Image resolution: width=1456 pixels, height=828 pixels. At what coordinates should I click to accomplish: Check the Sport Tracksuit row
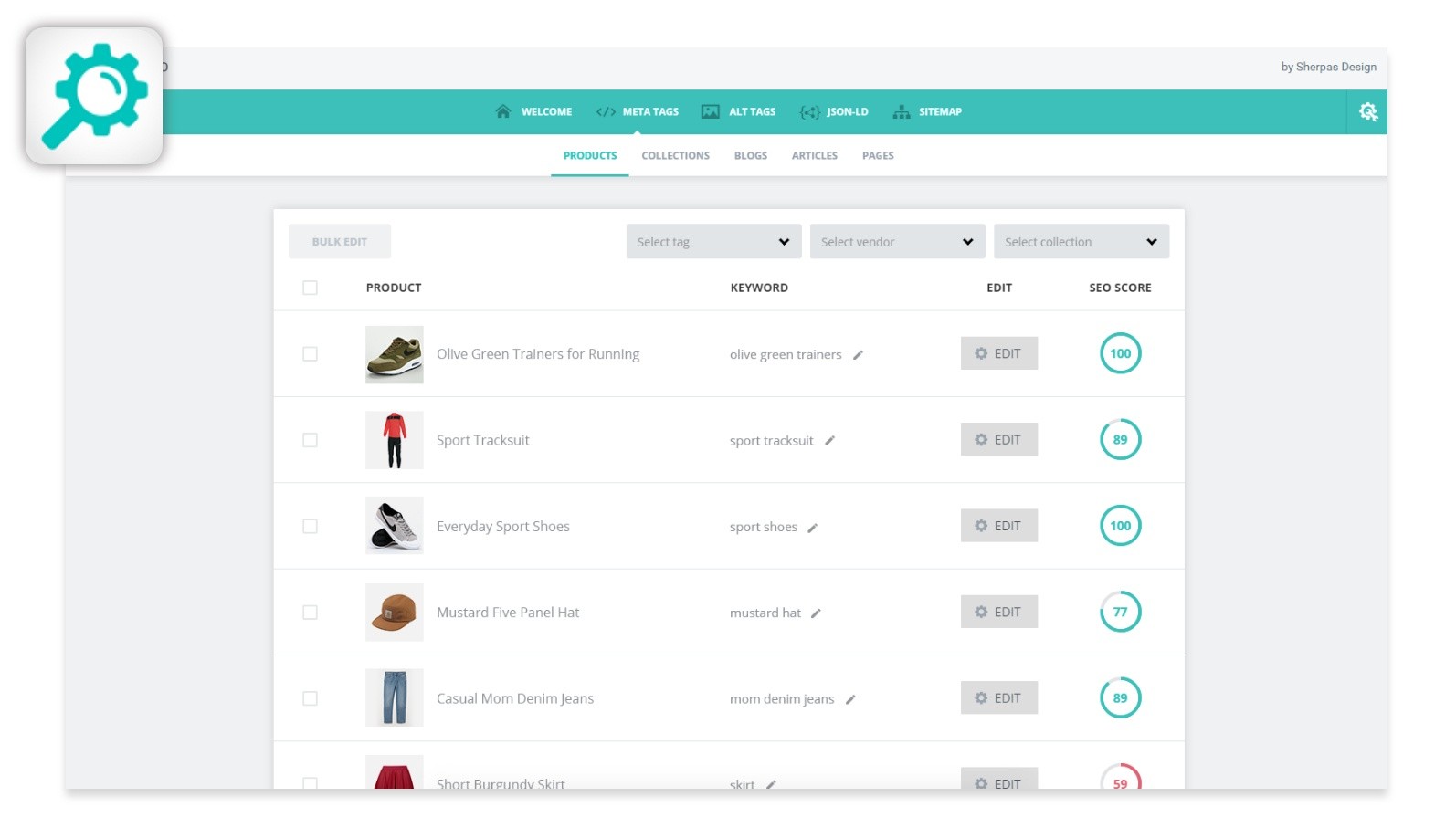point(310,440)
